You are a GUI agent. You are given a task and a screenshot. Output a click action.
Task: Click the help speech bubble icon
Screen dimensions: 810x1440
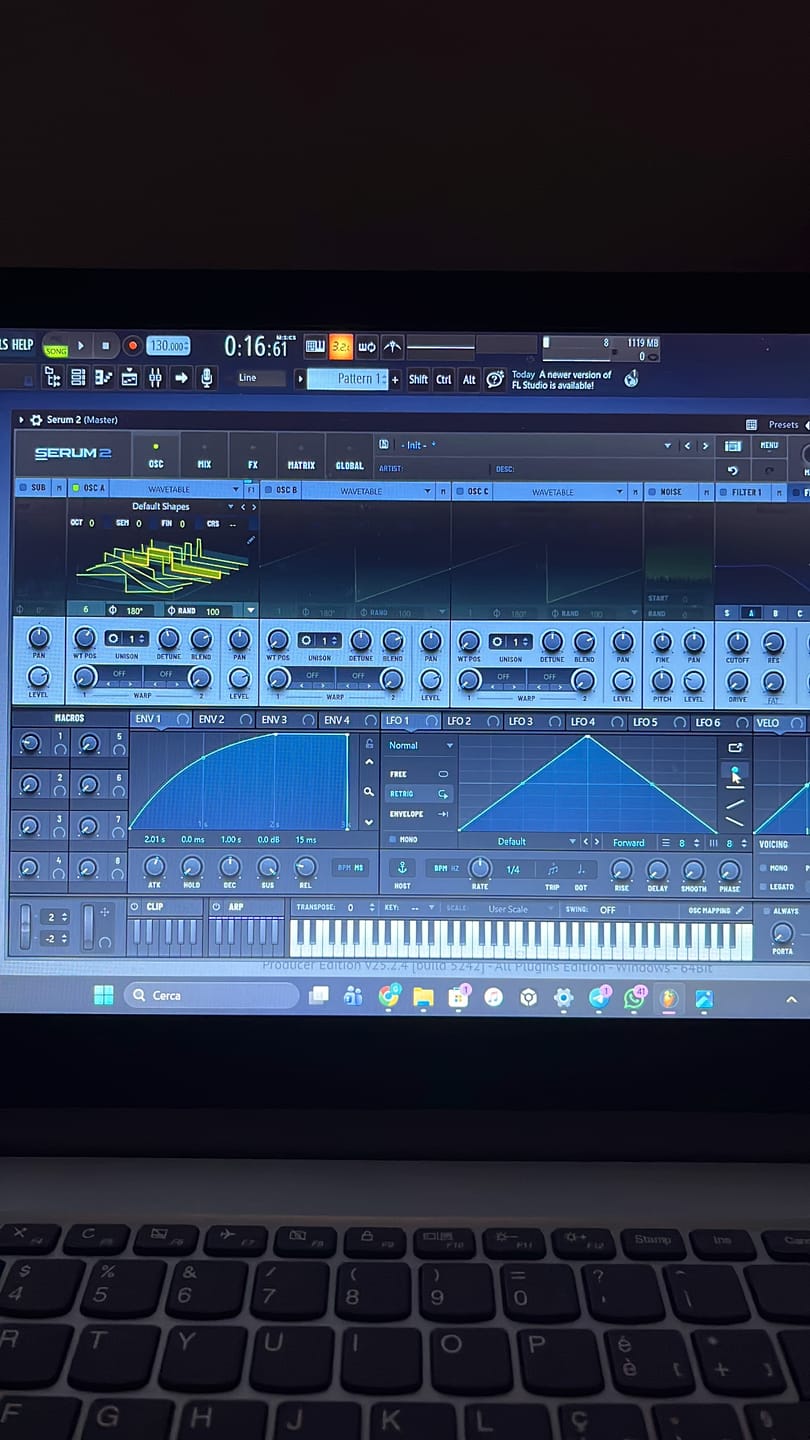(495, 379)
